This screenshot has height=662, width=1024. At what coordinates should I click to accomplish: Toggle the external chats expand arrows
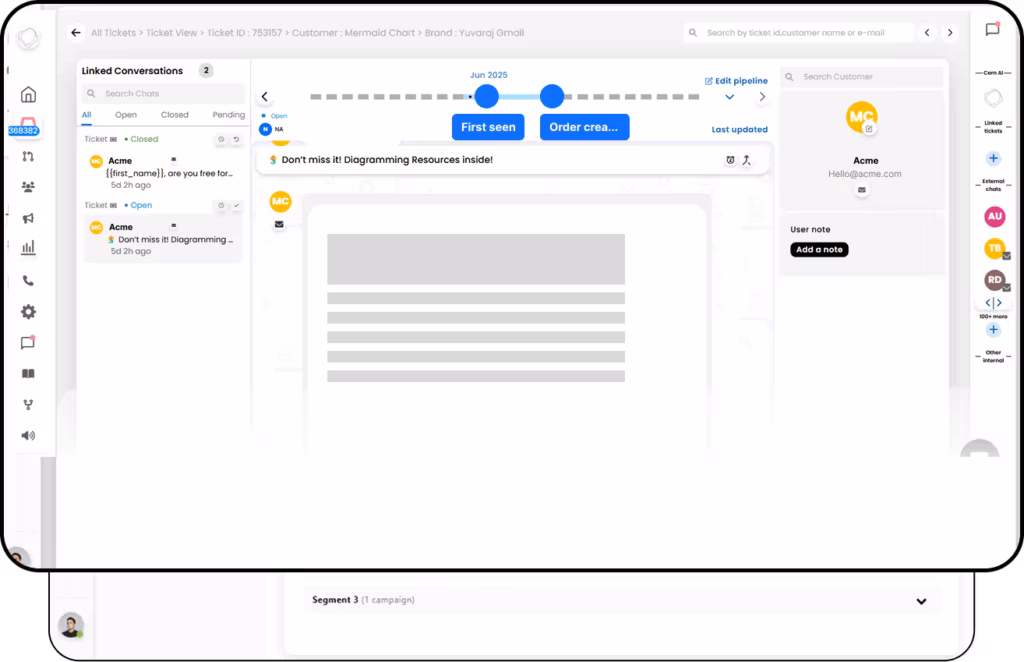(993, 302)
